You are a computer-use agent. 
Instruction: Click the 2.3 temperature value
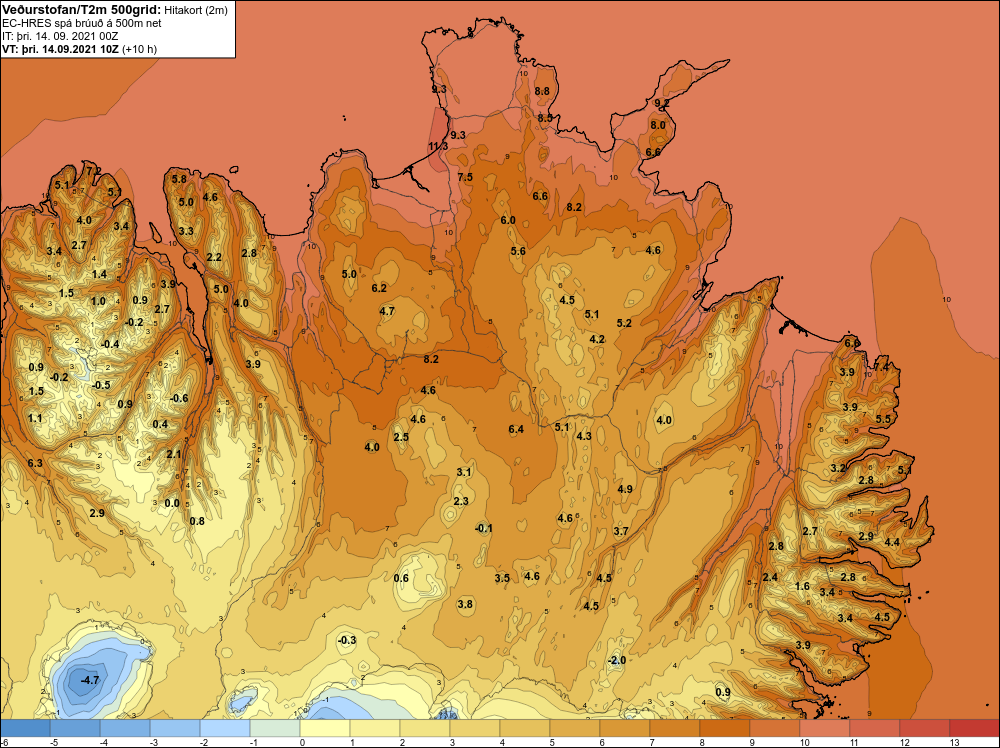(x=460, y=501)
